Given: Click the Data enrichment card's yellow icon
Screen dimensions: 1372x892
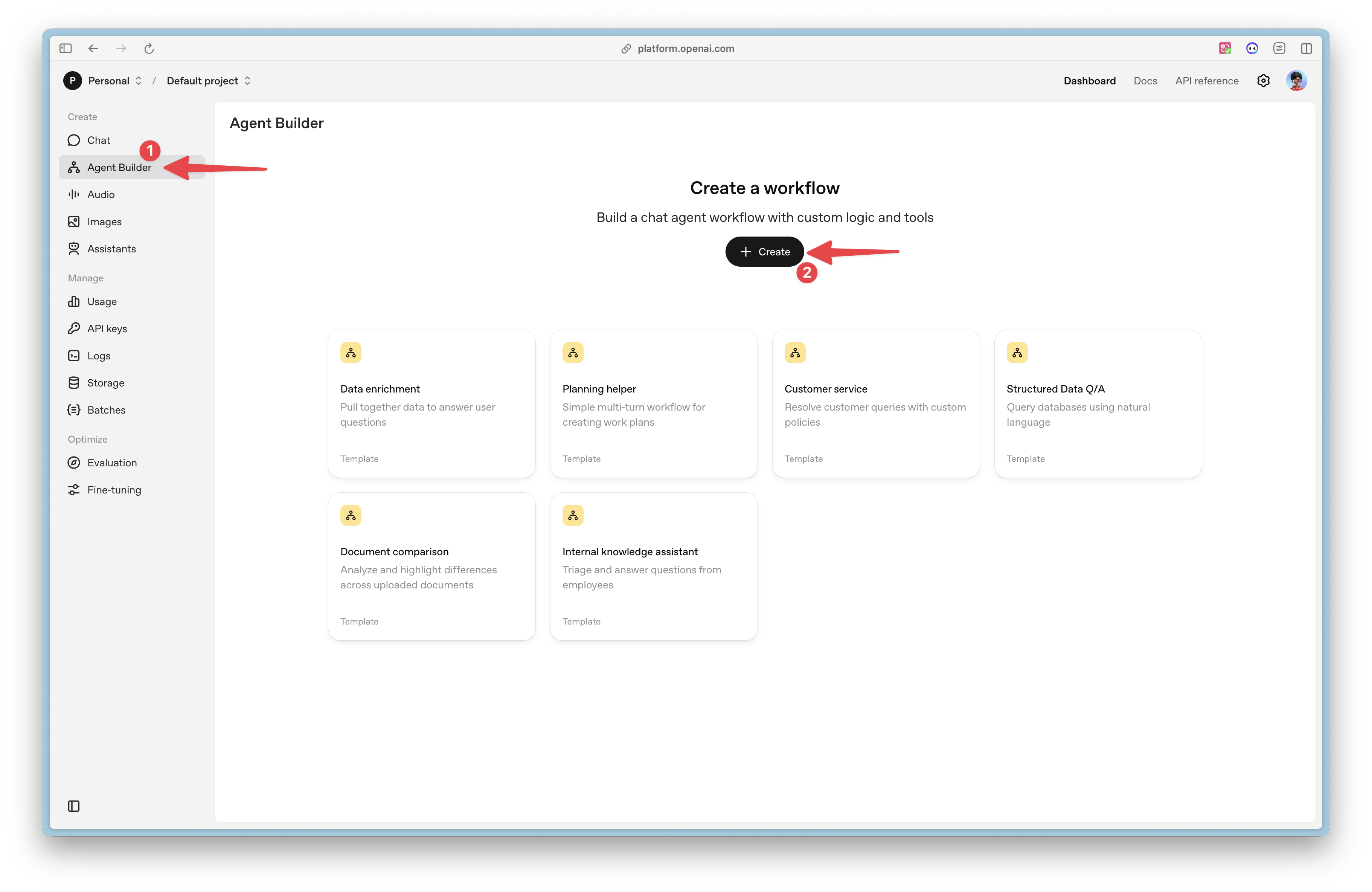Looking at the screenshot, I should (351, 352).
